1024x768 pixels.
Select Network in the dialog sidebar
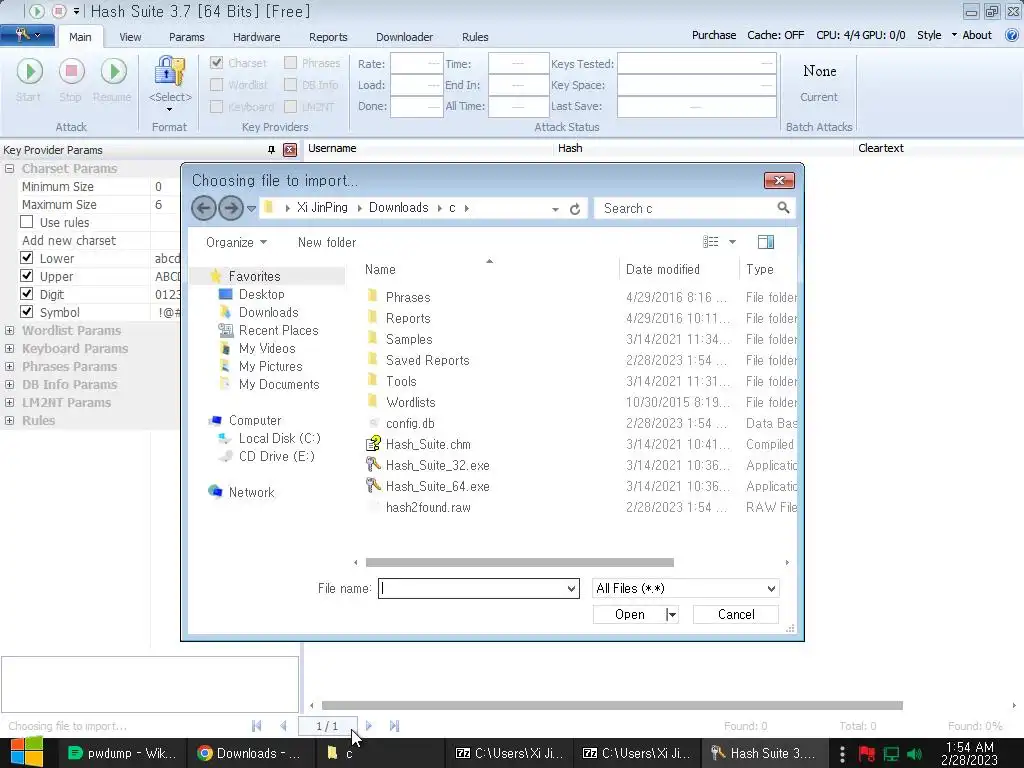[251, 492]
